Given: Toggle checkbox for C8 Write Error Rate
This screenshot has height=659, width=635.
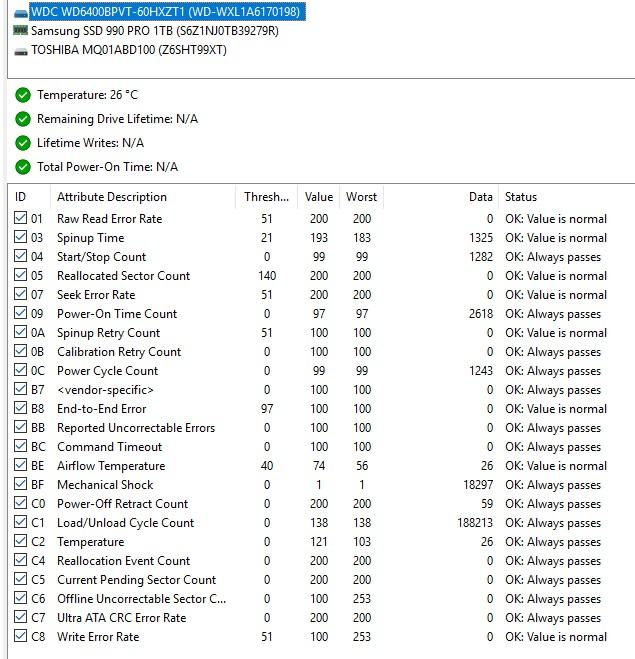Looking at the screenshot, I should tap(20, 635).
